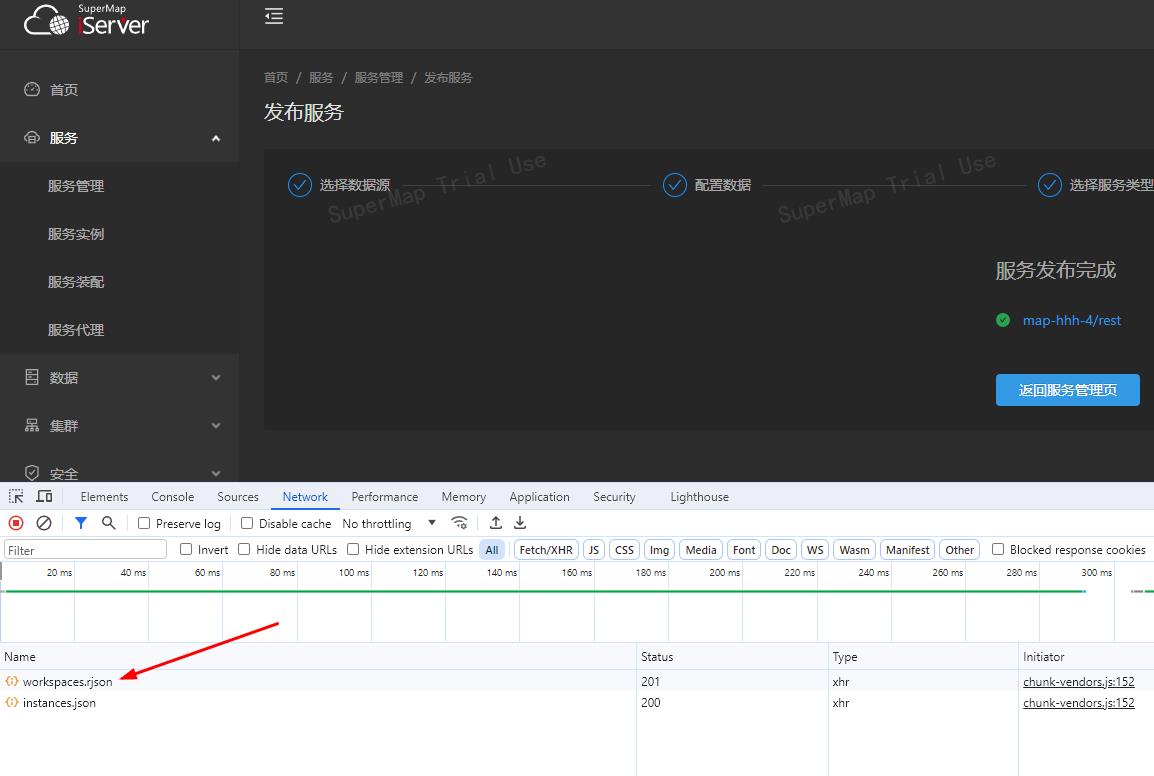Screen dimensions: 1154x776
Task: Switch to the Console tab
Action: pos(172,497)
